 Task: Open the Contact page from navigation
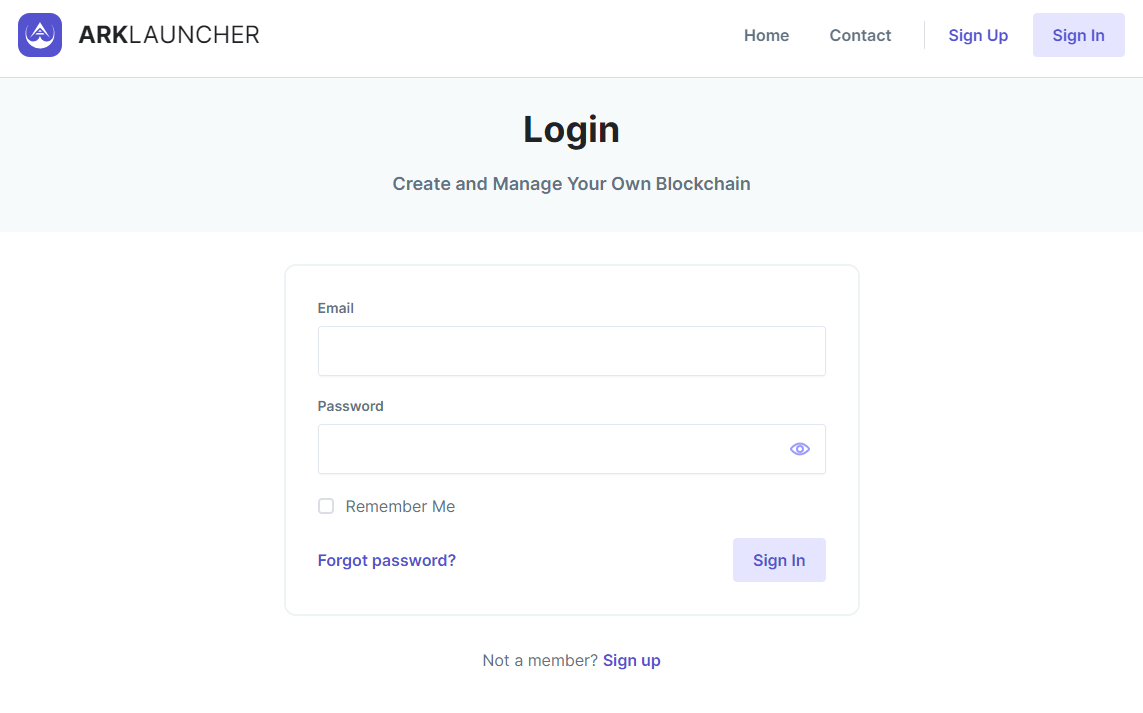(x=860, y=35)
